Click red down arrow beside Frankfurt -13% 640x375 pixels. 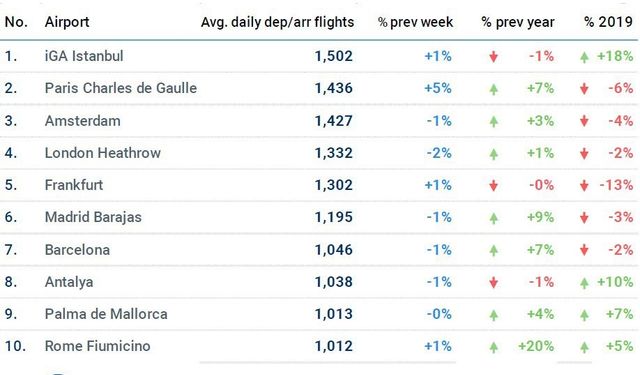(x=584, y=186)
